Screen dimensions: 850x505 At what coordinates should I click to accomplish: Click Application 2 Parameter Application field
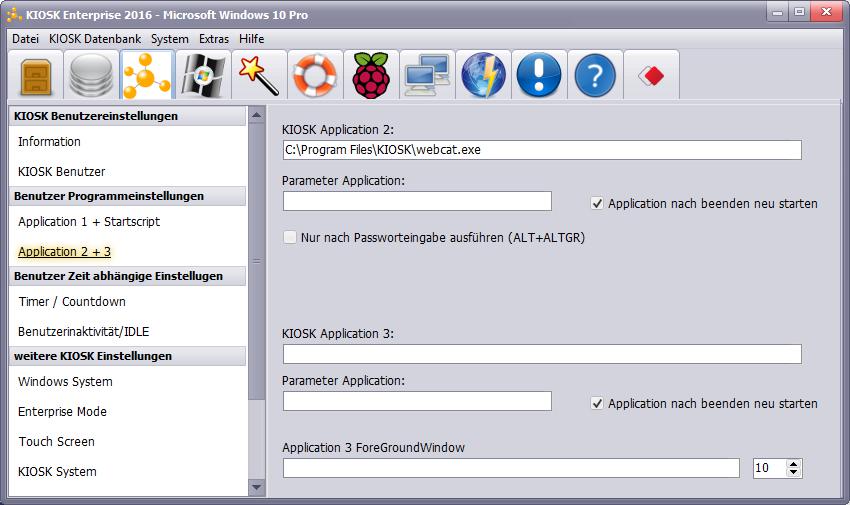coord(417,201)
